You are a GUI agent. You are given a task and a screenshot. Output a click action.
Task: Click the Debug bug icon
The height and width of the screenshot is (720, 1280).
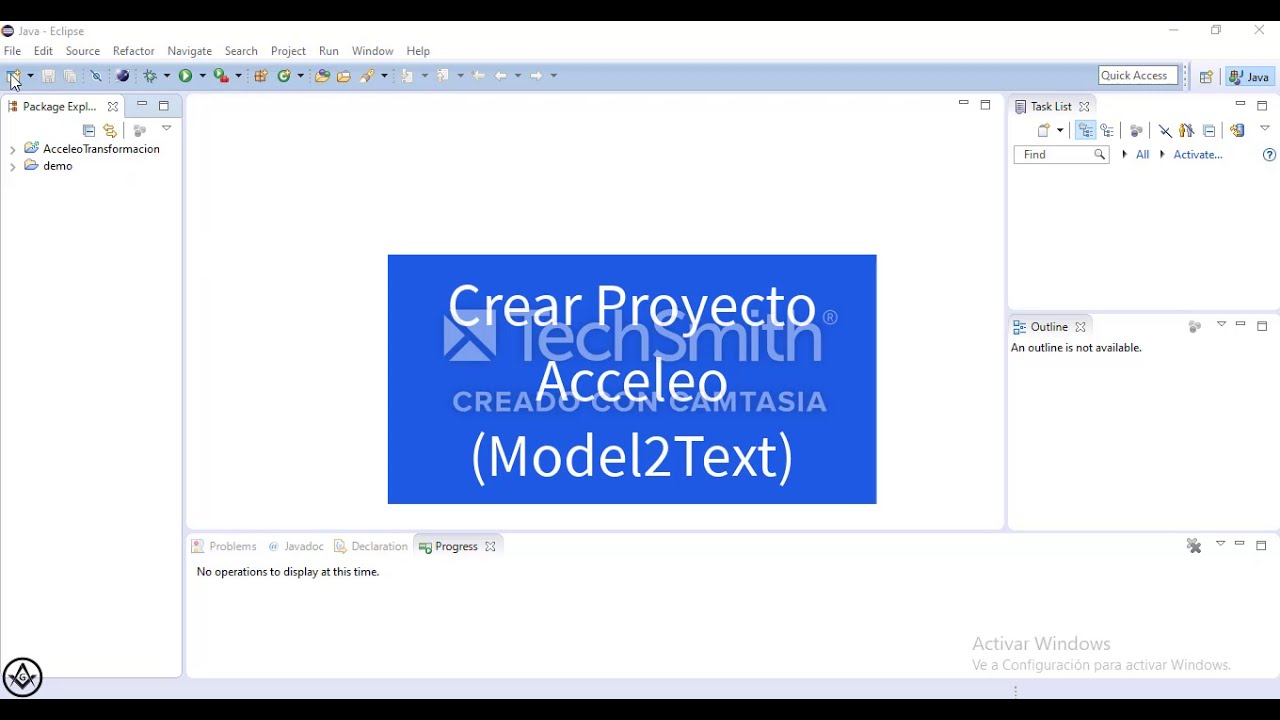pyautogui.click(x=150, y=76)
